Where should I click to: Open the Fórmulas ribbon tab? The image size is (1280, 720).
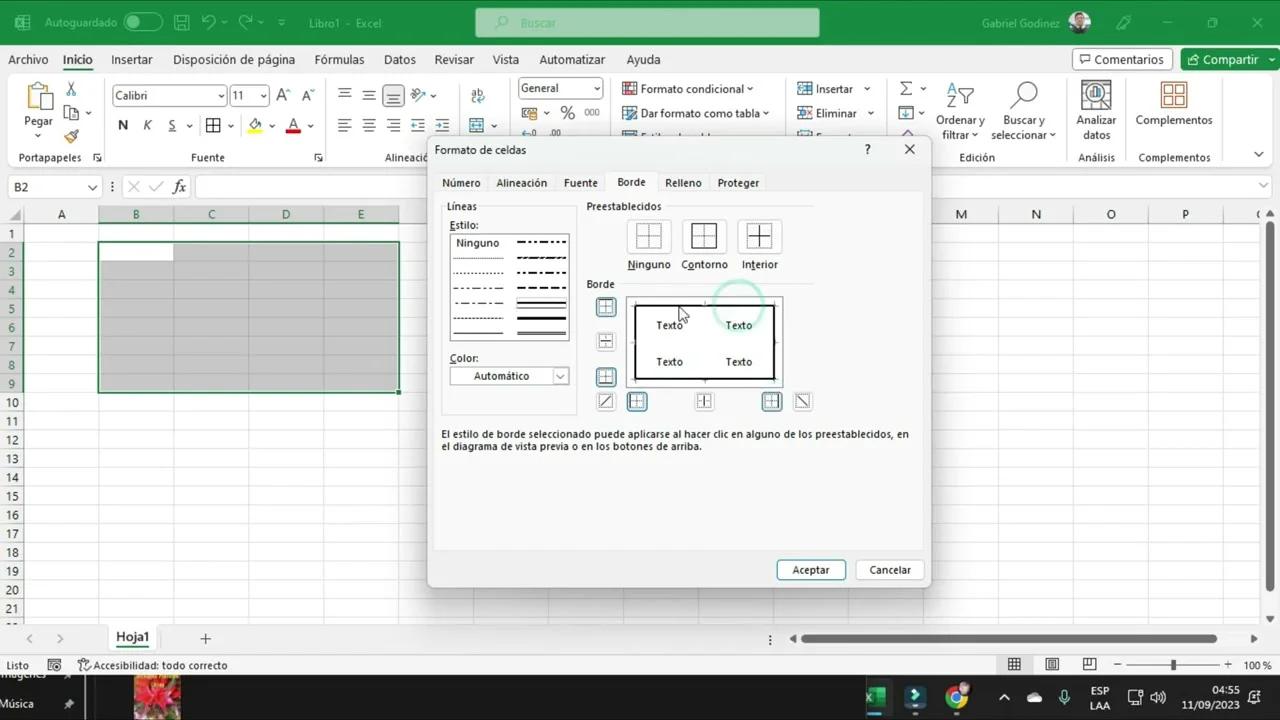click(x=339, y=59)
